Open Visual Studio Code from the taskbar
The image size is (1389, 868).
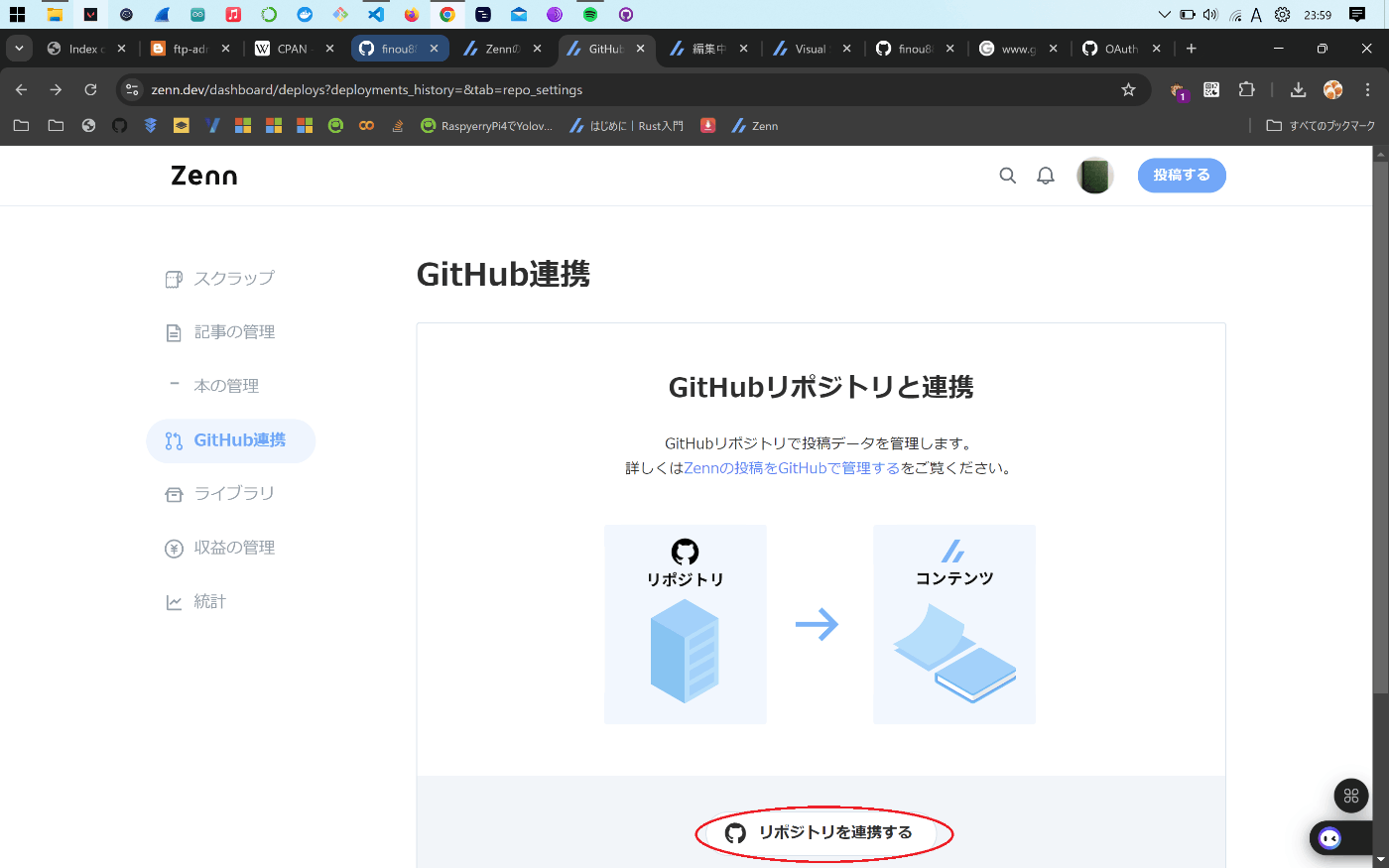[375, 15]
